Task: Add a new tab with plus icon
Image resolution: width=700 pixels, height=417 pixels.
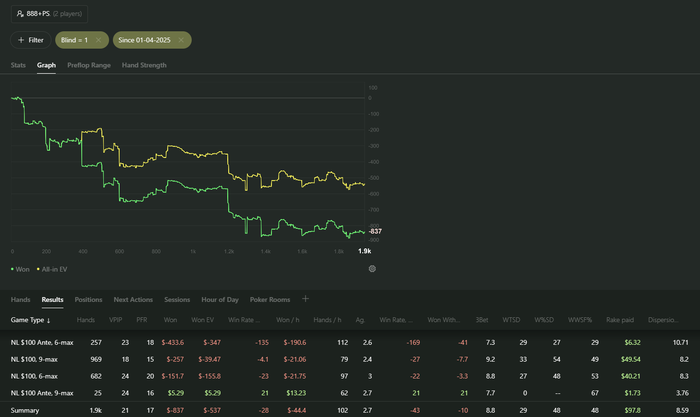Action: click(x=306, y=298)
